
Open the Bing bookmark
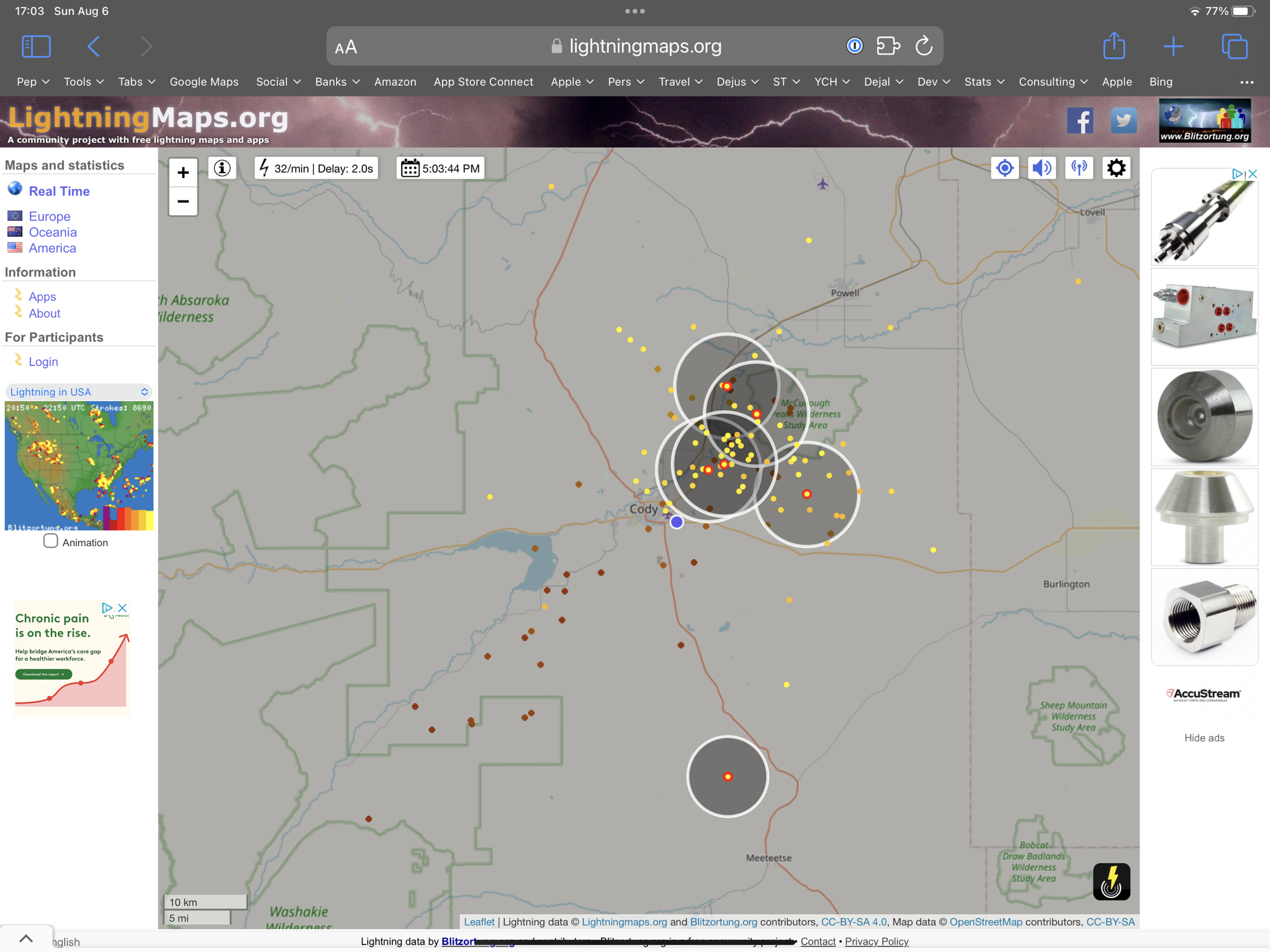[1160, 82]
